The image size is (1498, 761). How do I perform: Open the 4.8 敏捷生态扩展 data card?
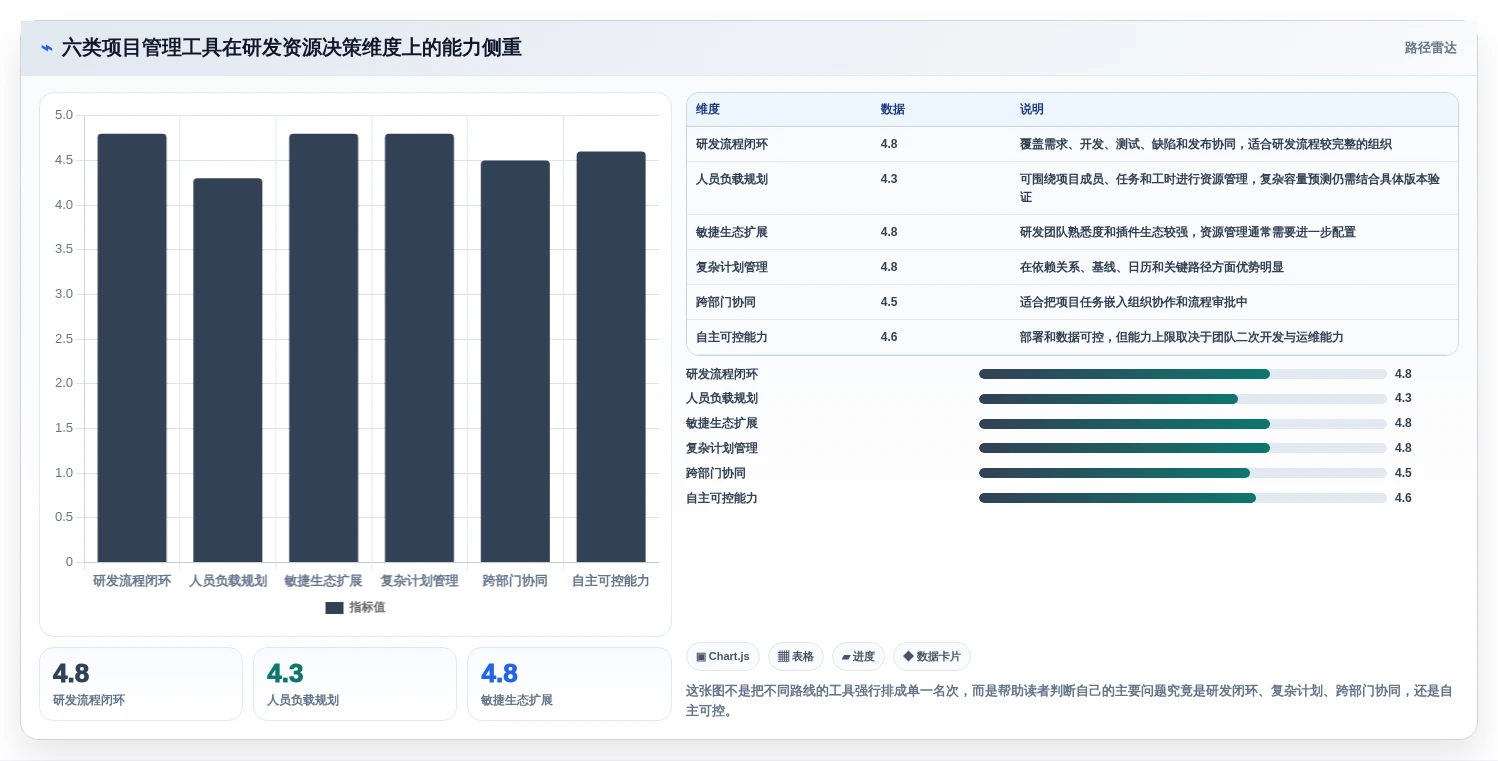click(x=569, y=684)
